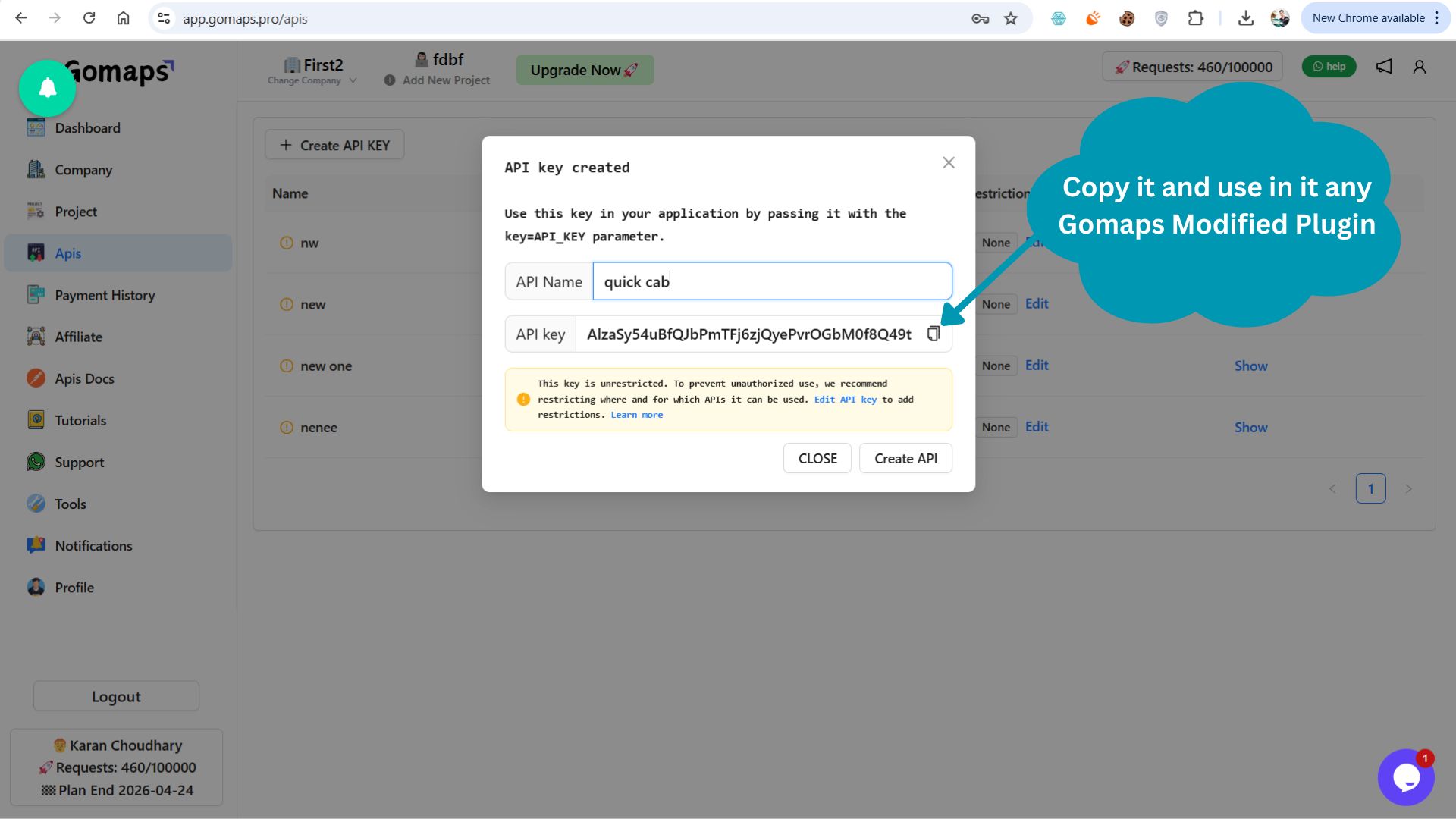This screenshot has height=819, width=1456.
Task: Click Edit in the new row
Action: click(x=1037, y=303)
